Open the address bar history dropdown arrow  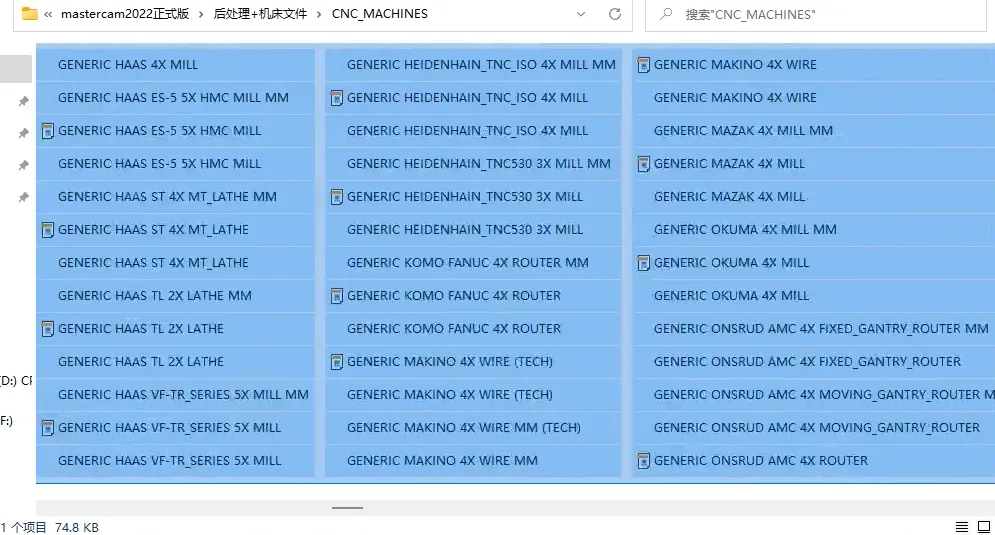point(581,14)
